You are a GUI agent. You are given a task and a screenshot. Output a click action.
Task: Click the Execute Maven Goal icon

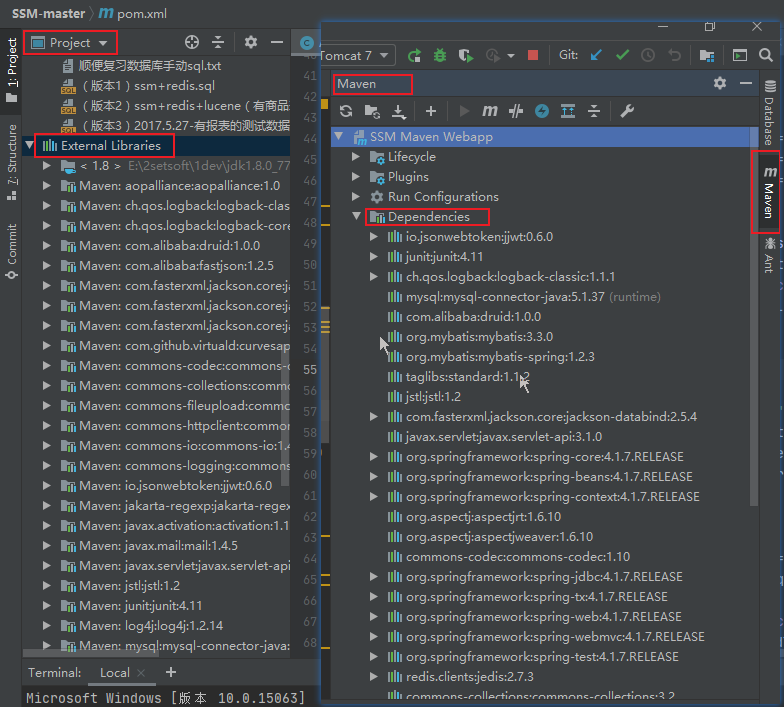pos(490,111)
